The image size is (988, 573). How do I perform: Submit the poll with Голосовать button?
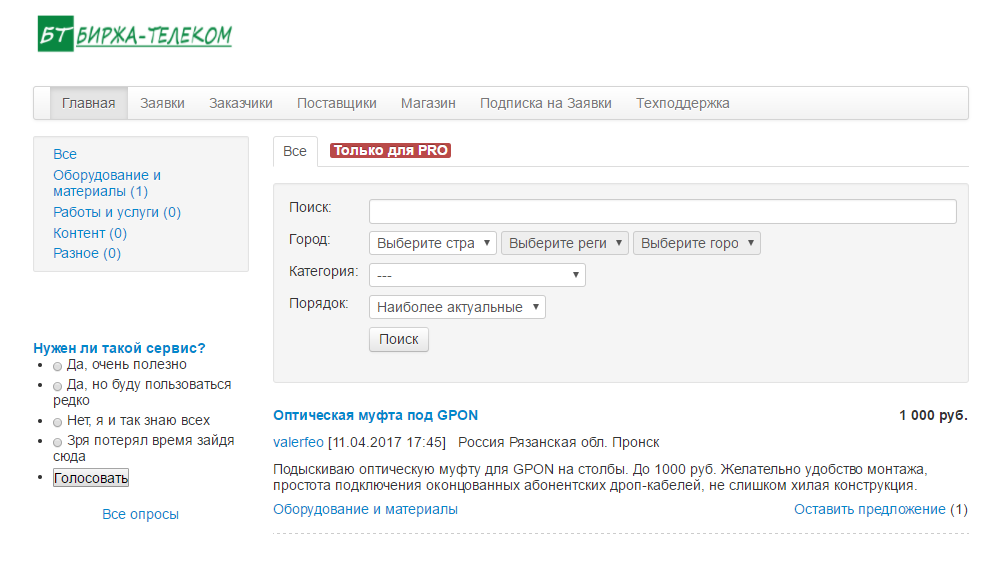tap(91, 478)
